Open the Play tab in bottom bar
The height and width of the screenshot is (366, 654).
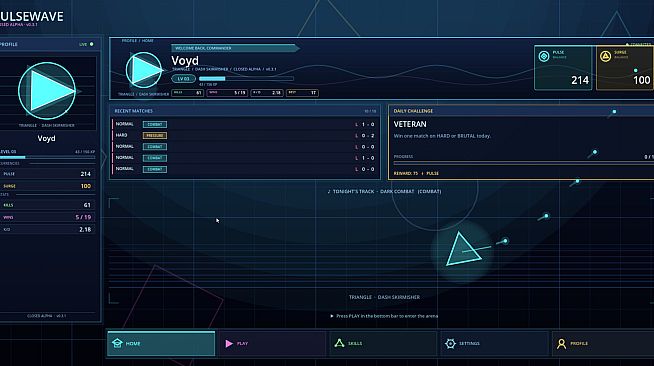272,343
